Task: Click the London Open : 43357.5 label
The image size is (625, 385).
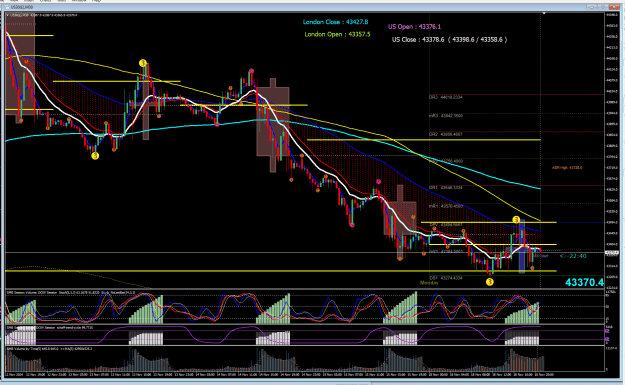Action: tap(337, 34)
